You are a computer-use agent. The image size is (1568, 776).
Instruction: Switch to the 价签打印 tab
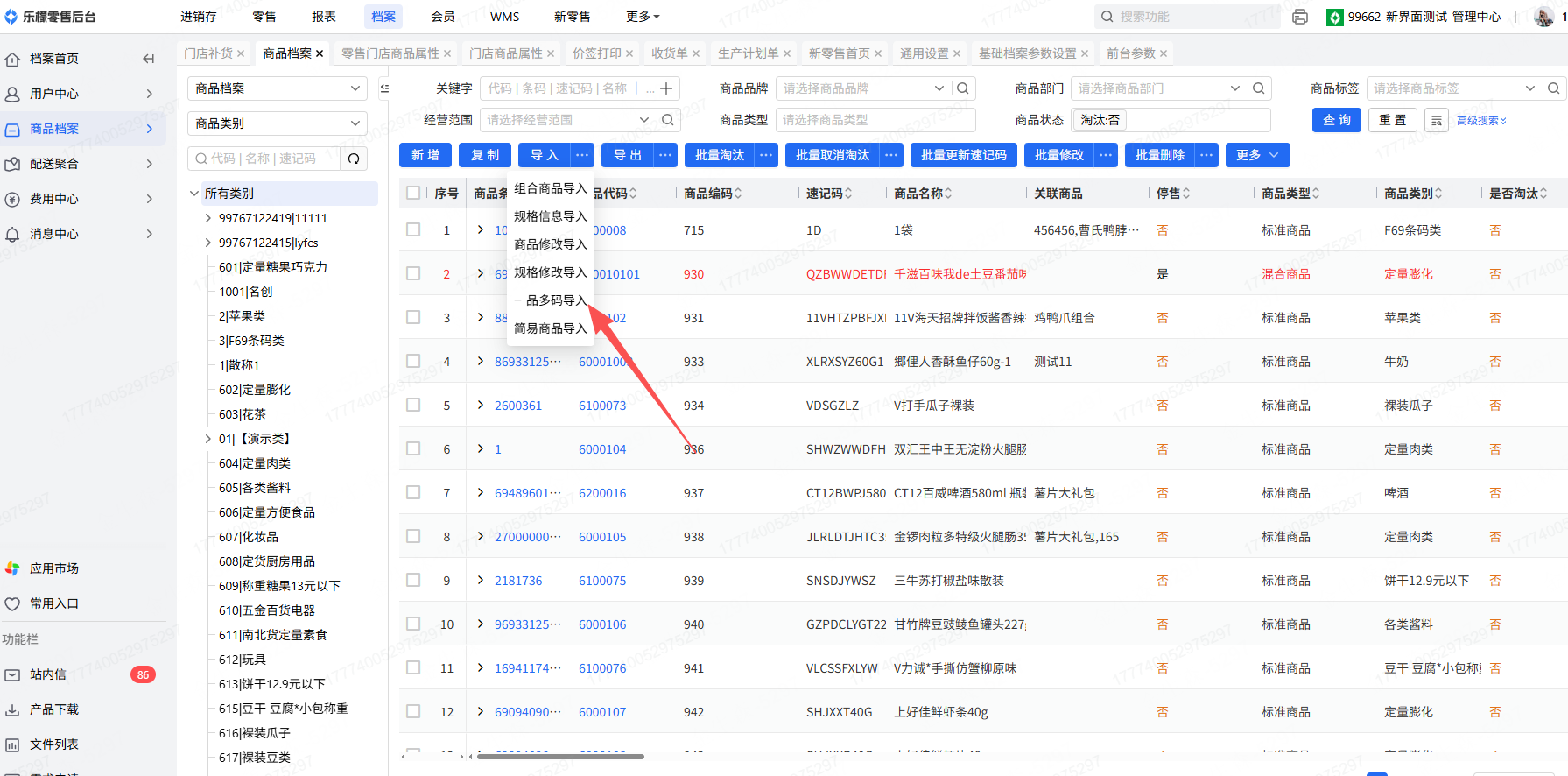[597, 53]
